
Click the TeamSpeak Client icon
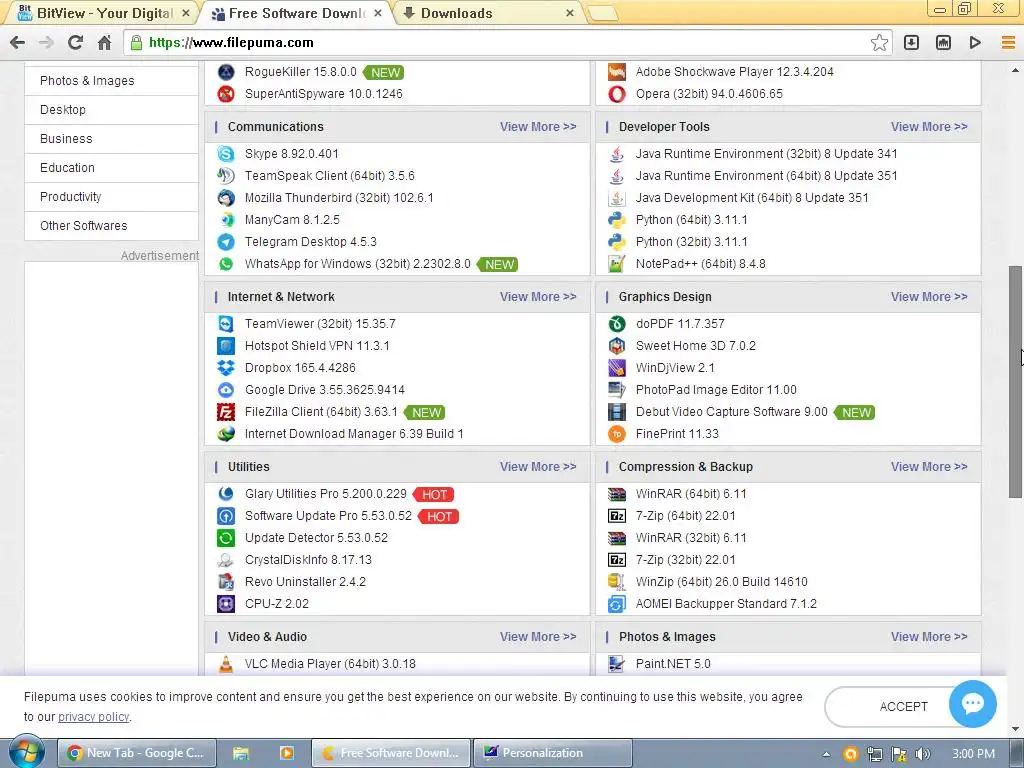click(226, 176)
